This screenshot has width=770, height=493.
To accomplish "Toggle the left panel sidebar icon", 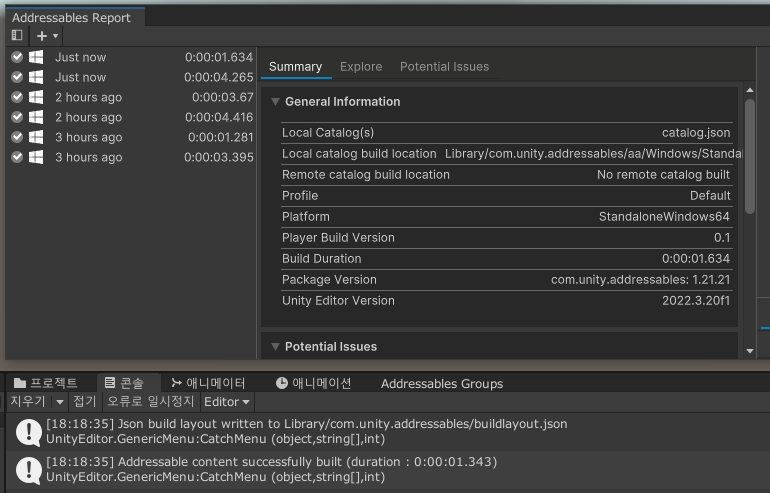I will tap(17, 35).
